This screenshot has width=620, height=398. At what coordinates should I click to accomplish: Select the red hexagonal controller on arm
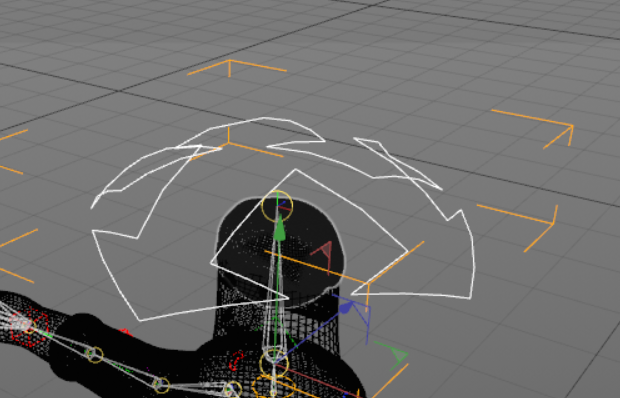coord(29,326)
